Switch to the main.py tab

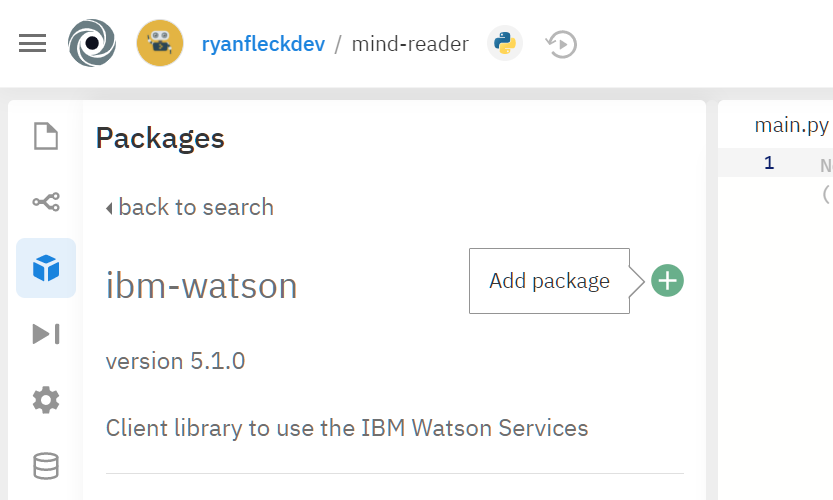[x=791, y=125]
